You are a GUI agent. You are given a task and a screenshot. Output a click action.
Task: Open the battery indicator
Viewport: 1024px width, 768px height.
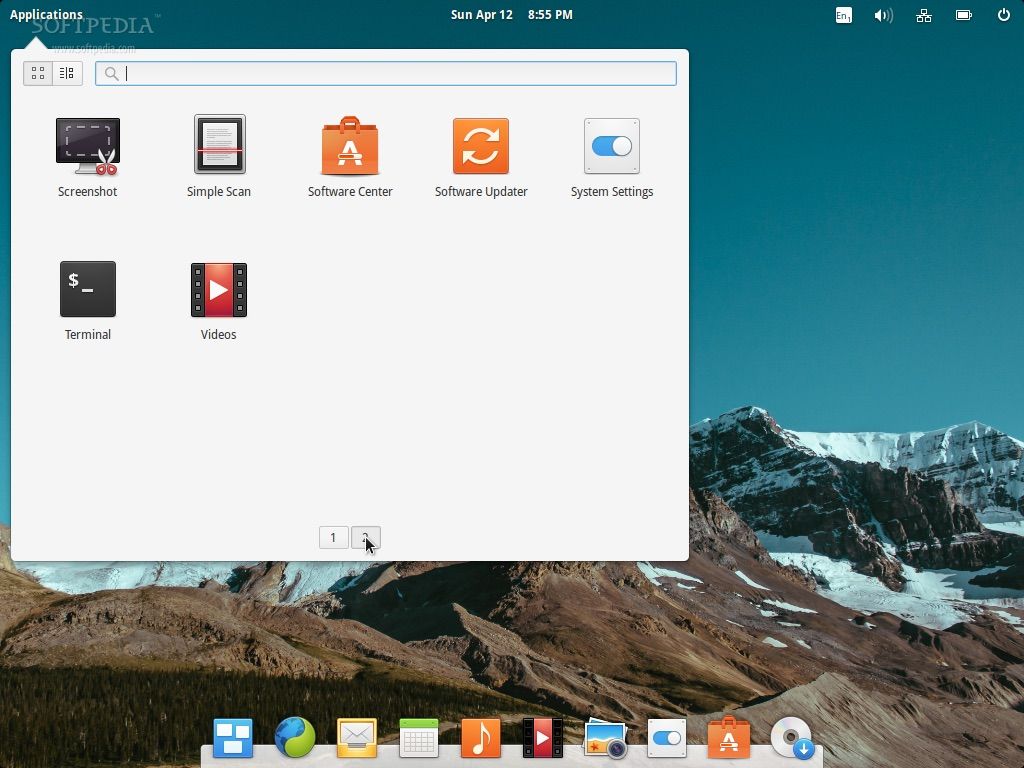click(x=964, y=15)
